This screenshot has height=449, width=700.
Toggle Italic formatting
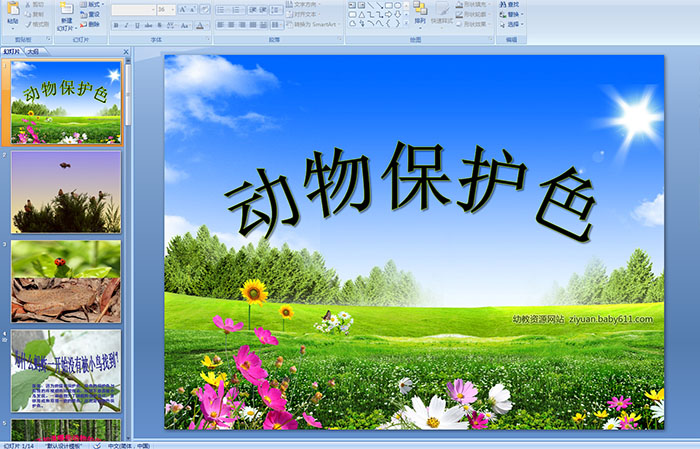126,25
